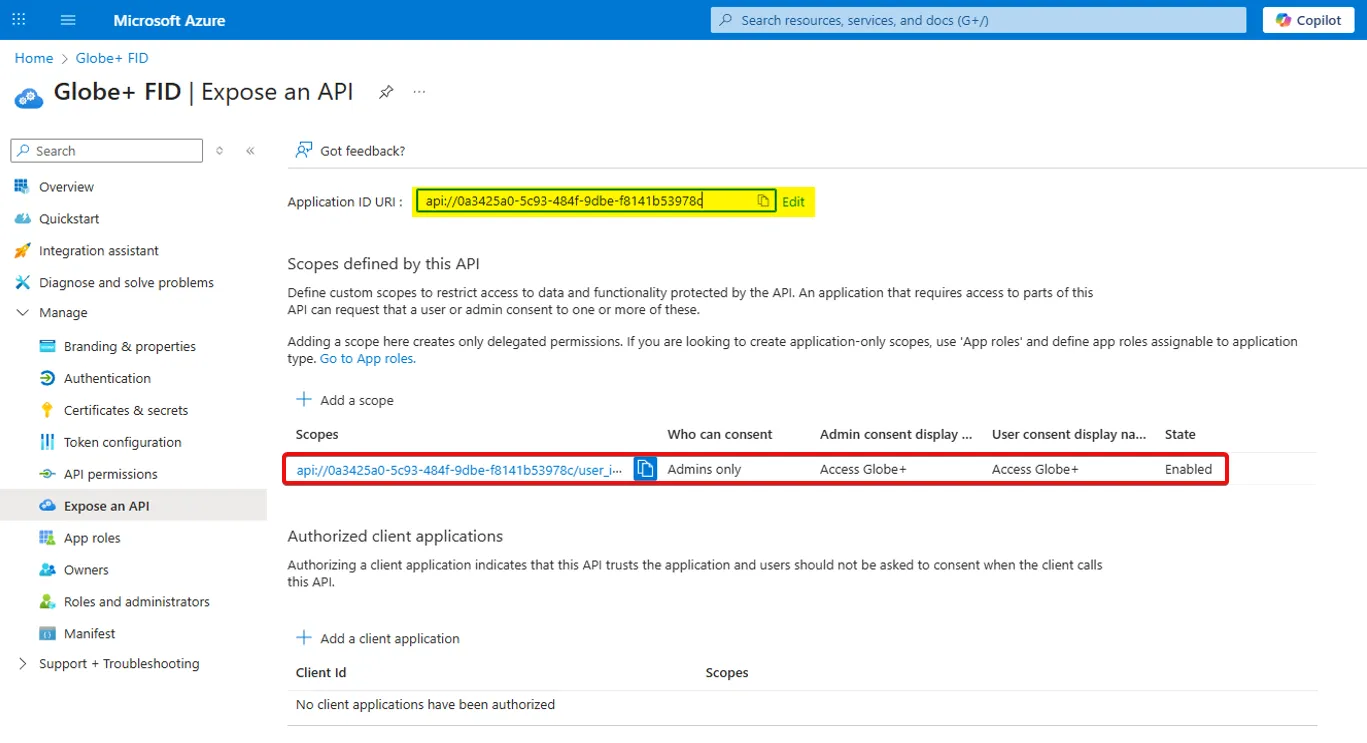Click the Got feedback icon
This screenshot has height=743, width=1367.
[304, 151]
